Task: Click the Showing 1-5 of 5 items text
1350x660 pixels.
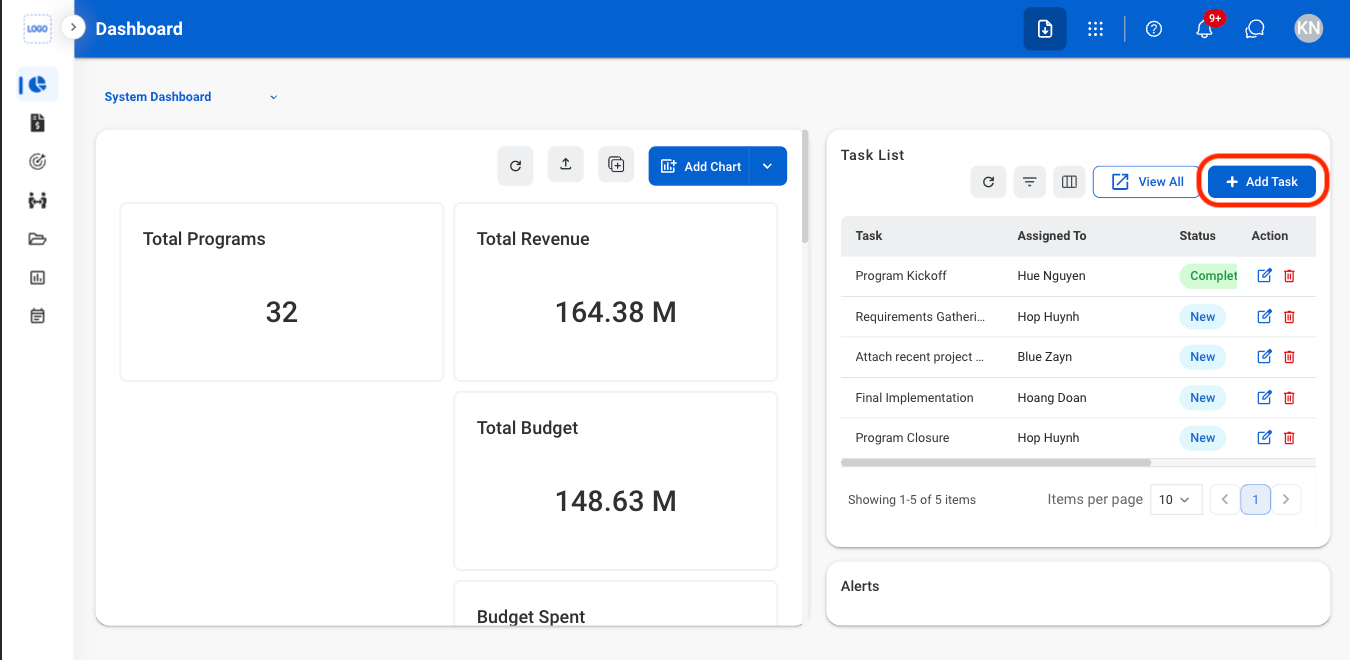Action: tap(912, 500)
